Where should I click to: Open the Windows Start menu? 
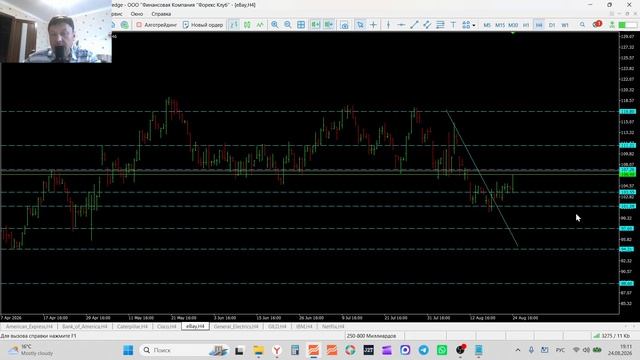tap(128, 350)
